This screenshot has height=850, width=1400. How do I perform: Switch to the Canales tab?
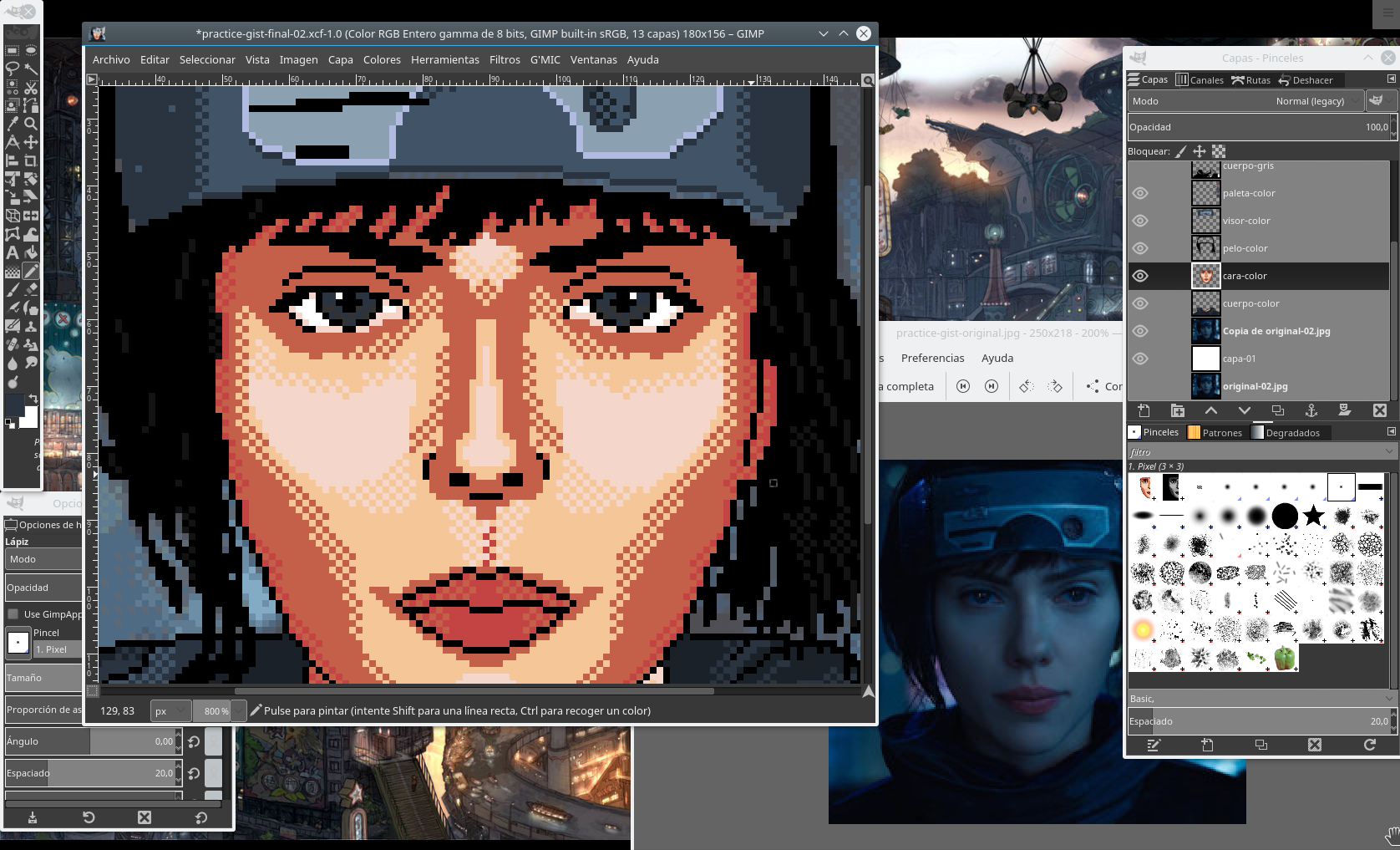(1200, 80)
